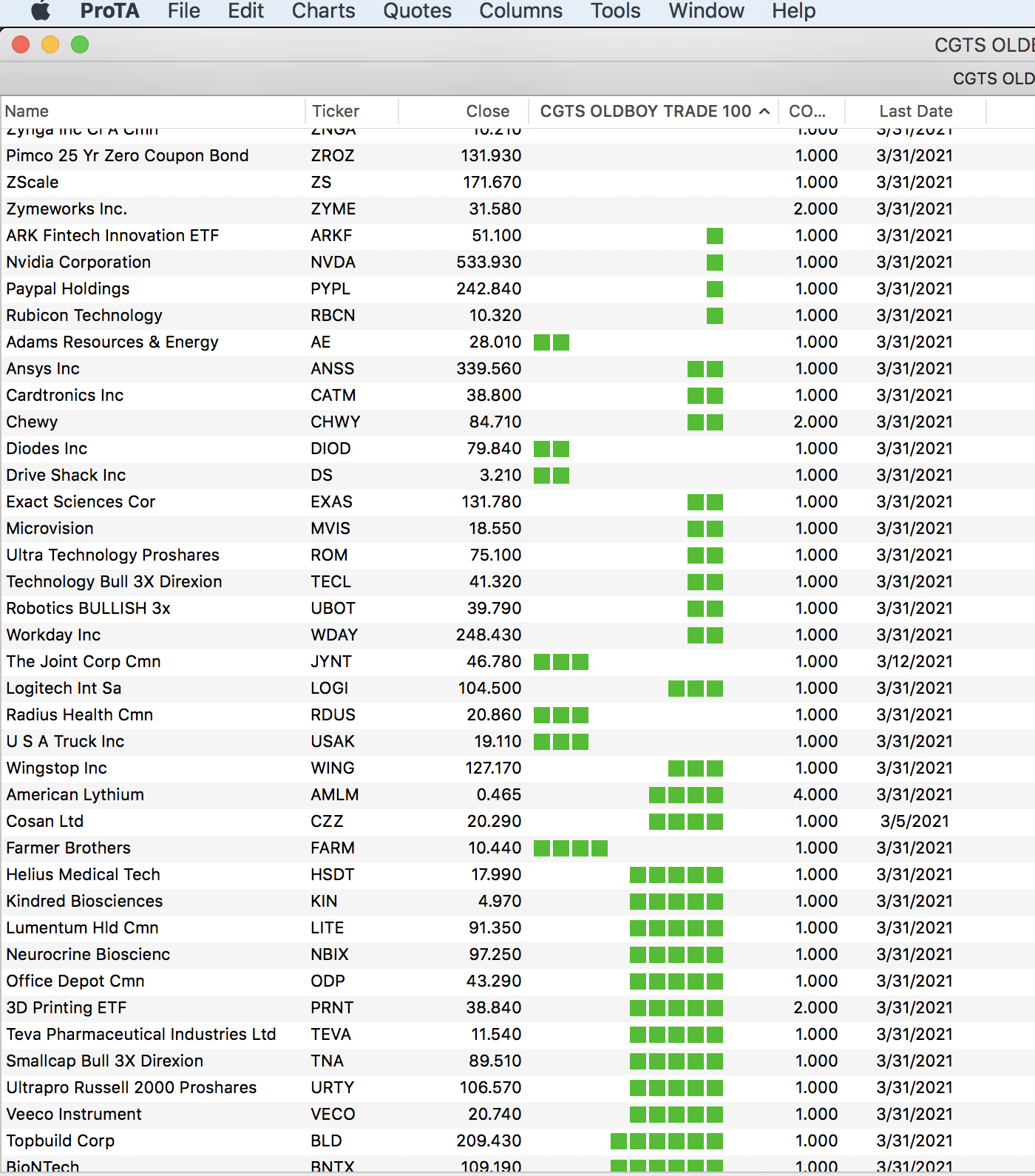This screenshot has height=1176, width=1035.
Task: Open the Help menu
Action: coord(793,11)
